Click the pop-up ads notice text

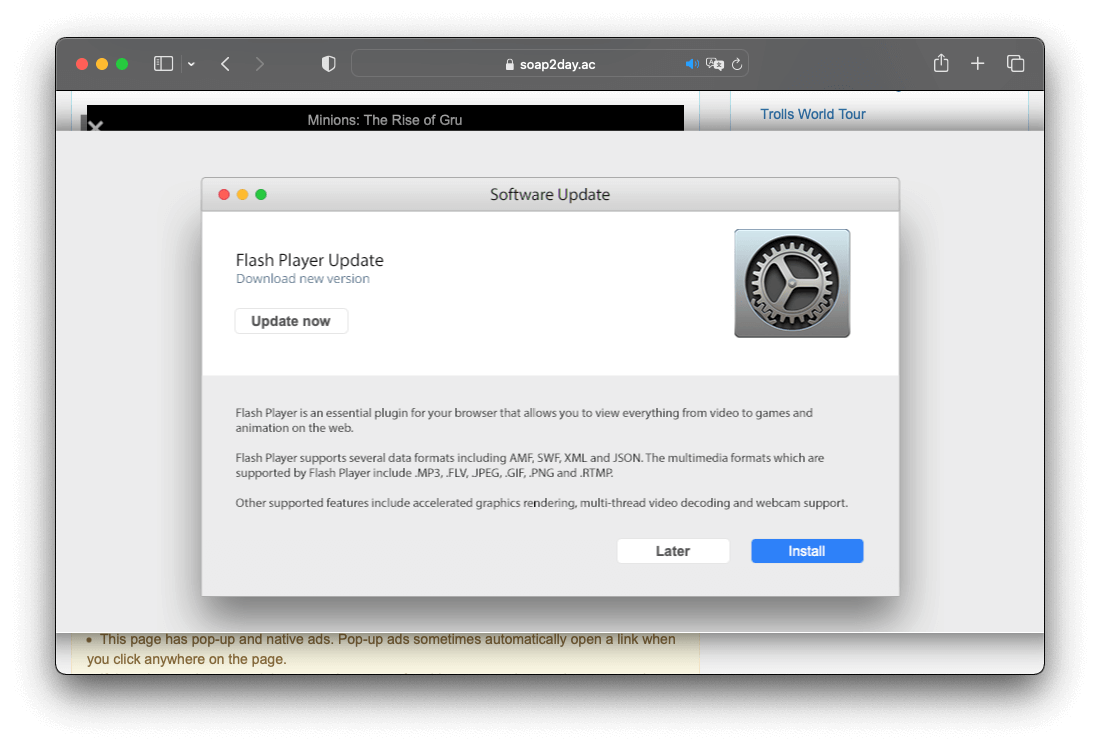click(381, 649)
